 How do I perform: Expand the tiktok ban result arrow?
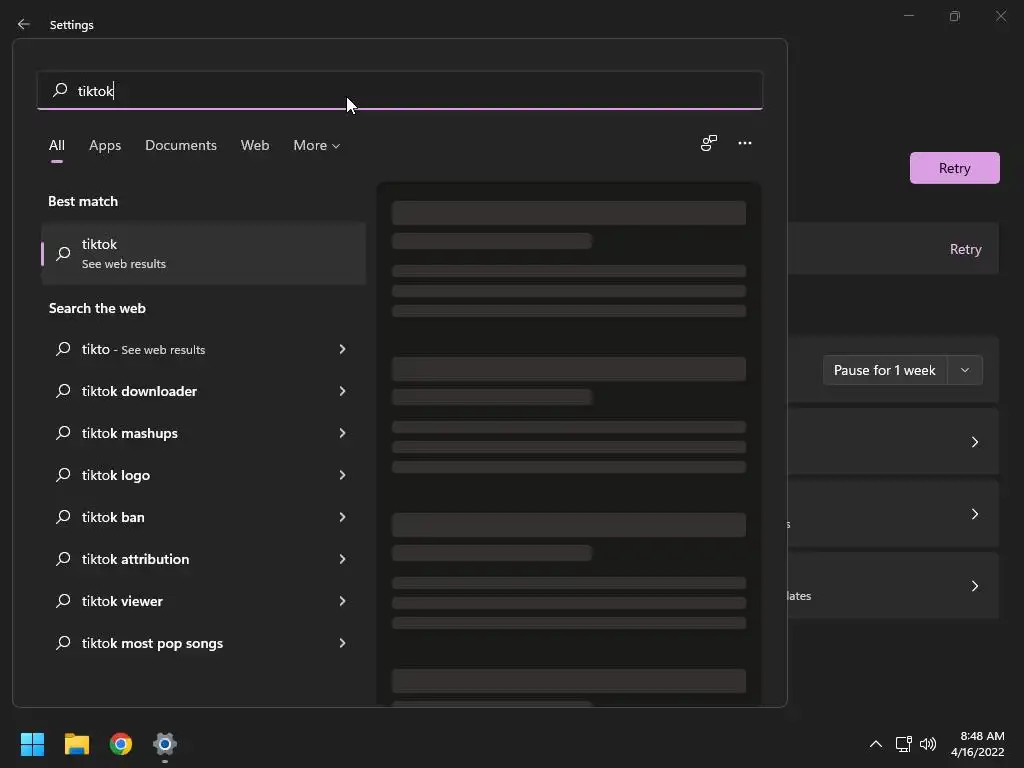pos(342,517)
